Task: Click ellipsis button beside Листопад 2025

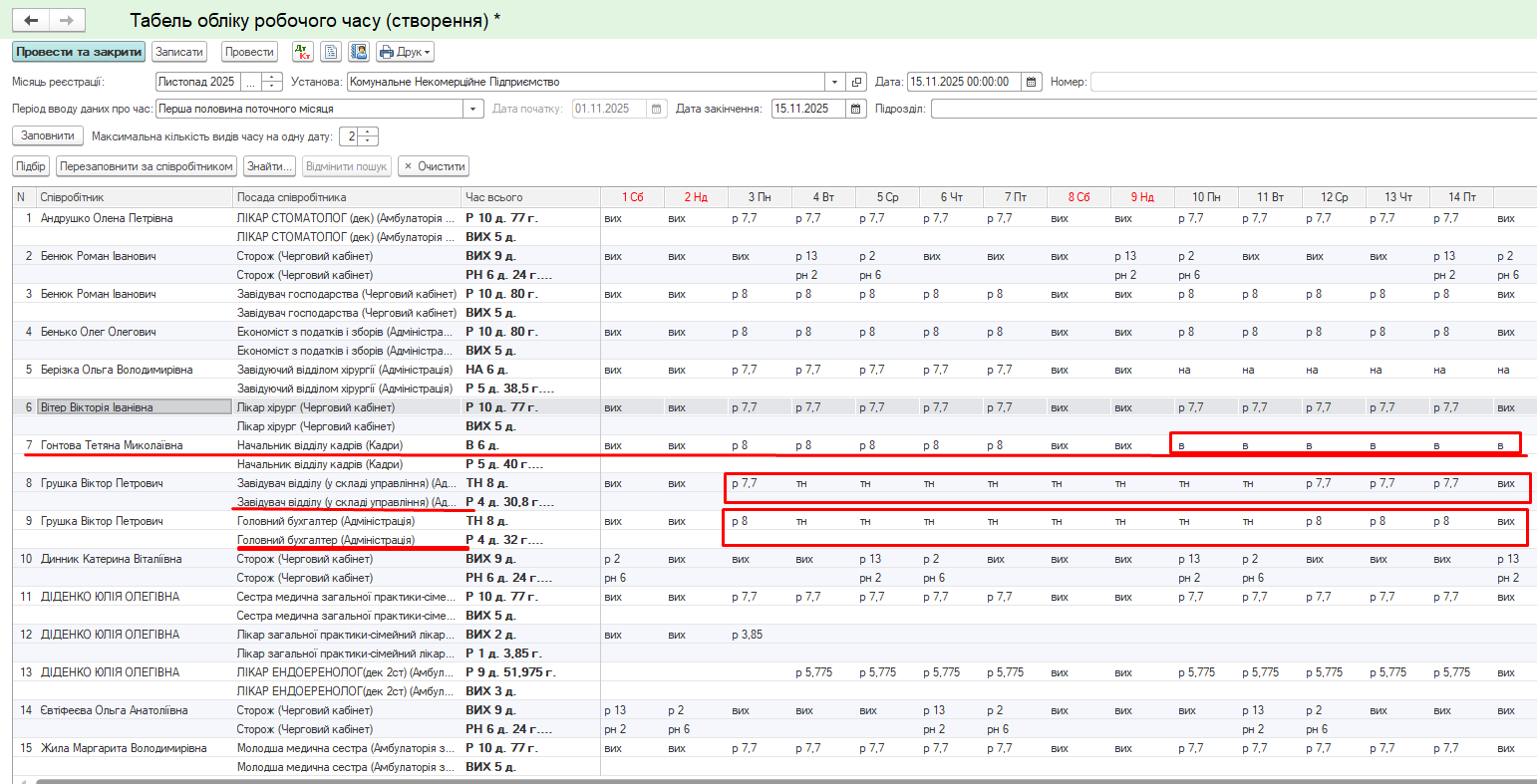Action: (250, 82)
